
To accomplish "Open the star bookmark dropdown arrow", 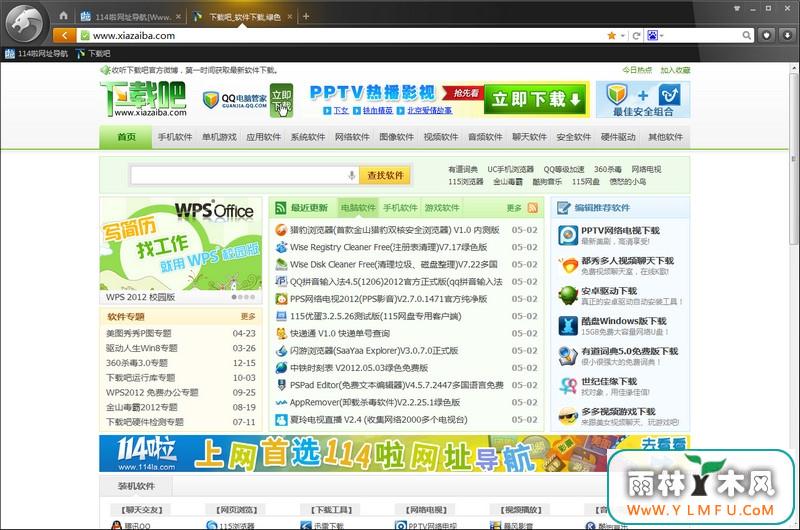I will click(x=623, y=36).
